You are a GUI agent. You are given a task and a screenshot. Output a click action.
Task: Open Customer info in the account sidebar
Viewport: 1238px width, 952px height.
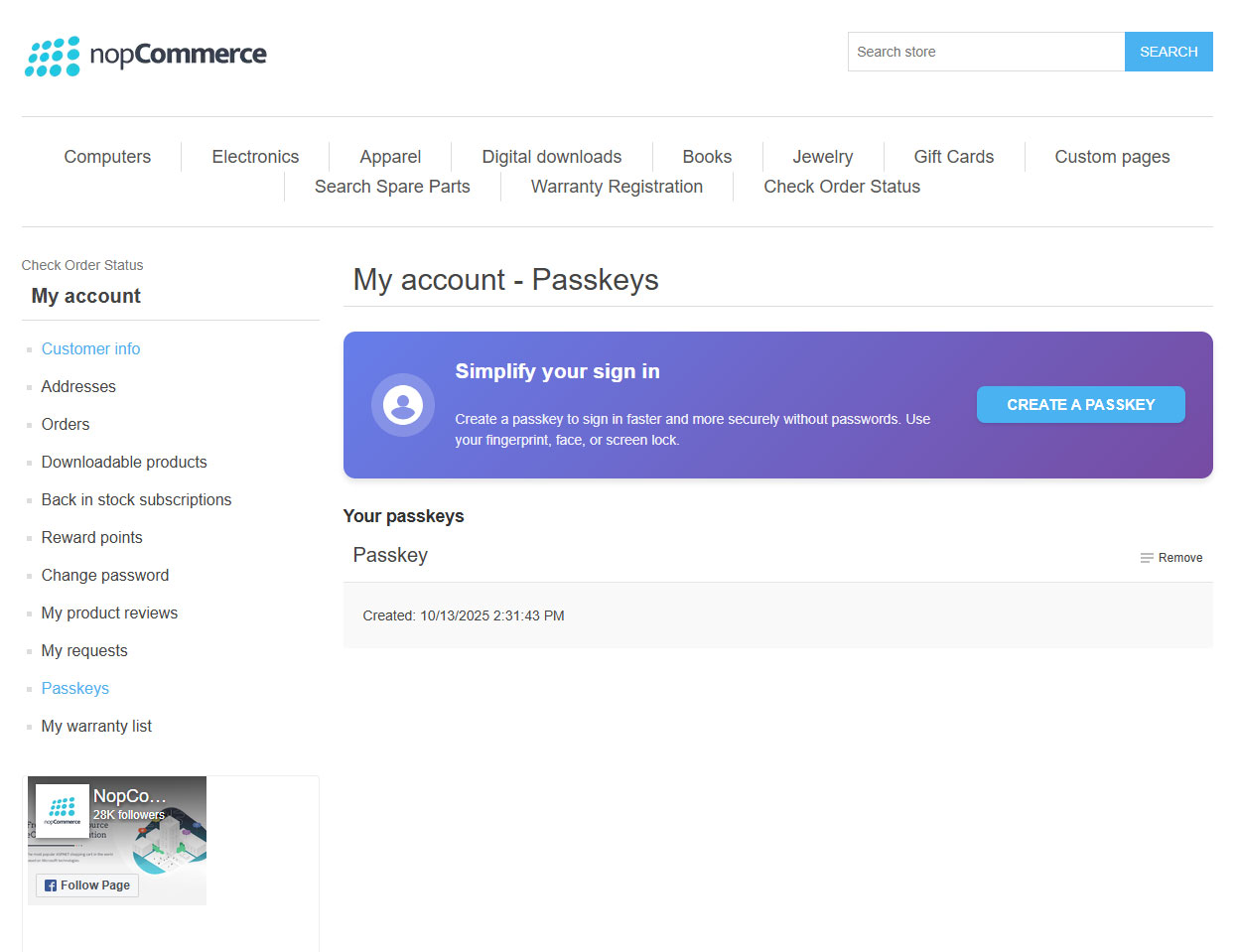[x=90, y=349]
